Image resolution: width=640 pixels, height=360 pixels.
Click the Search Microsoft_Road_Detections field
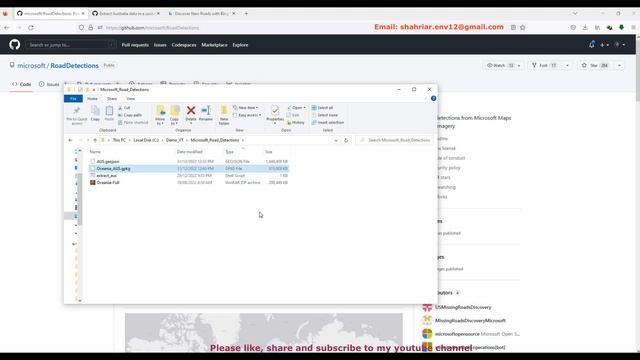(x=395, y=140)
